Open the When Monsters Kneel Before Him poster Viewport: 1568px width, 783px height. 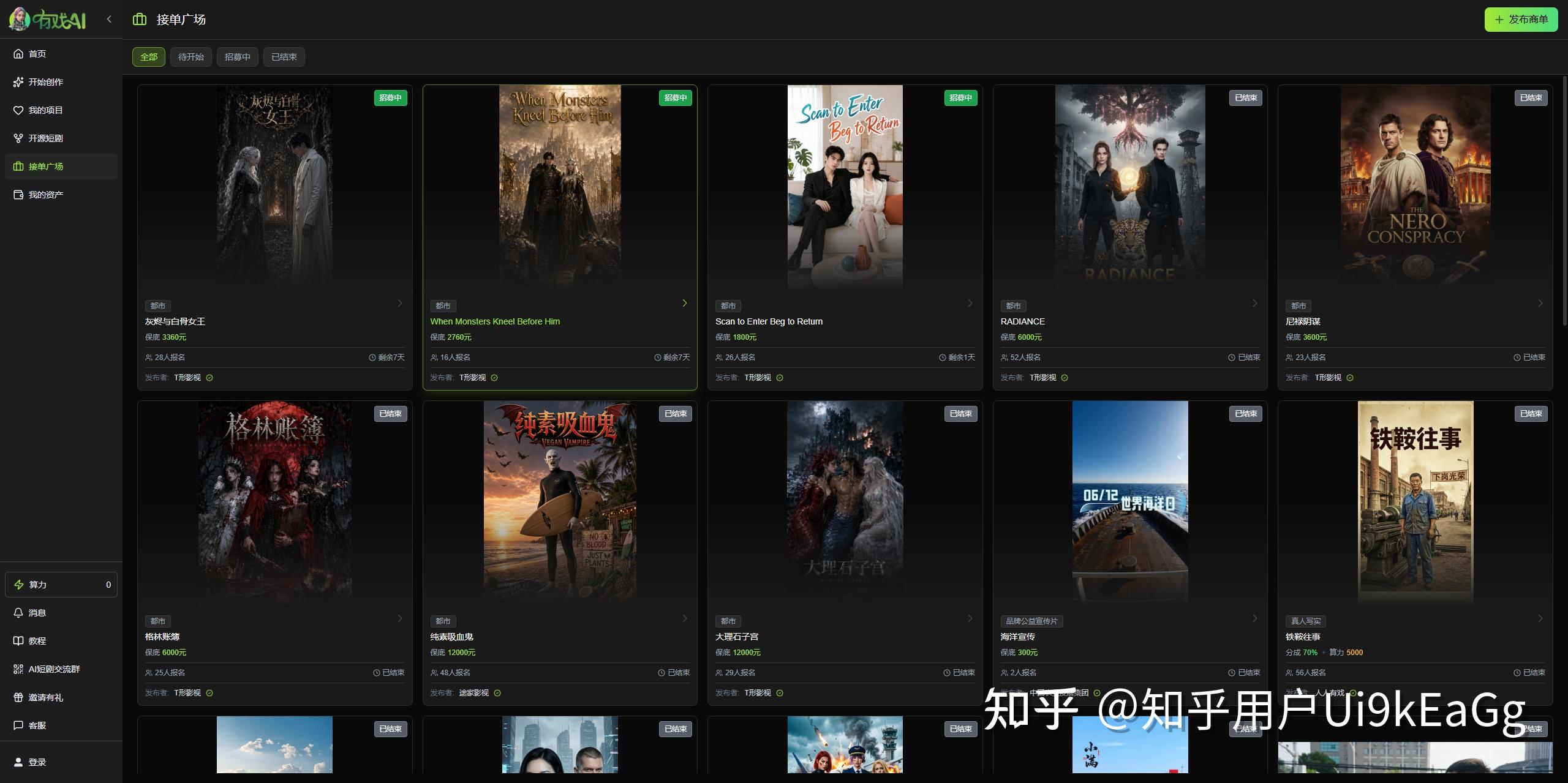[x=560, y=187]
